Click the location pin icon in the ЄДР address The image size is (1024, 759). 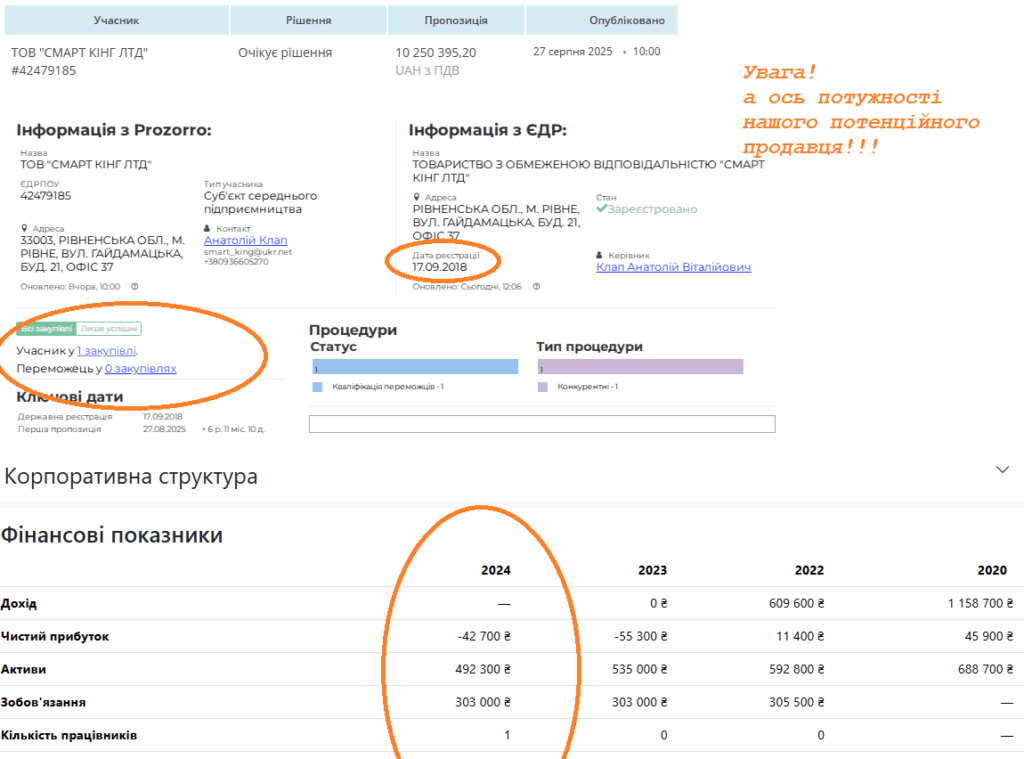416,198
